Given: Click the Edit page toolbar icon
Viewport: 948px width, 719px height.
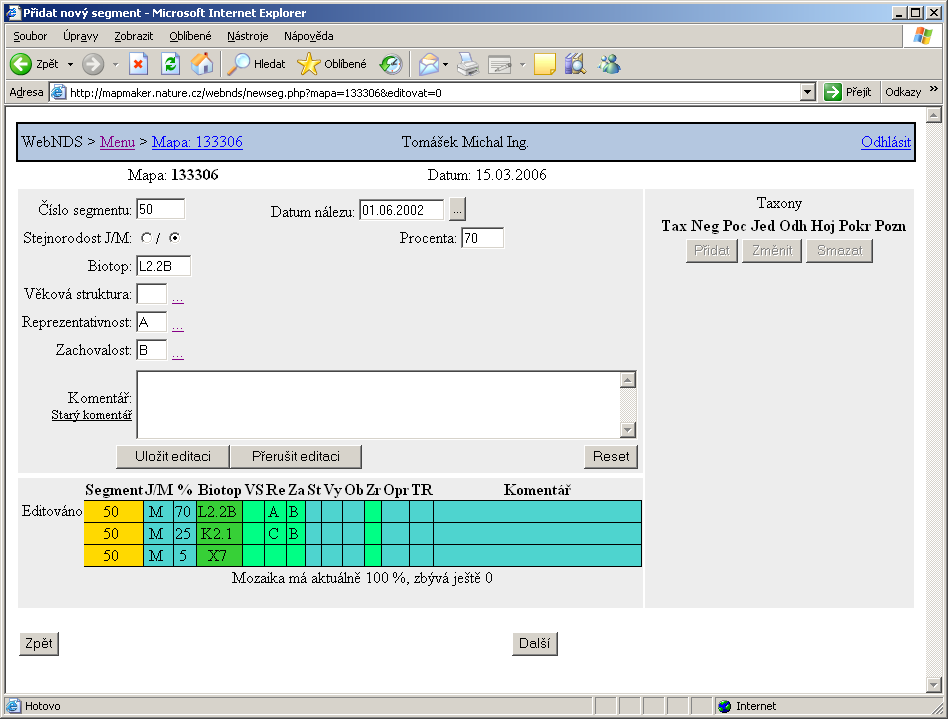Looking at the screenshot, I should (x=500, y=64).
